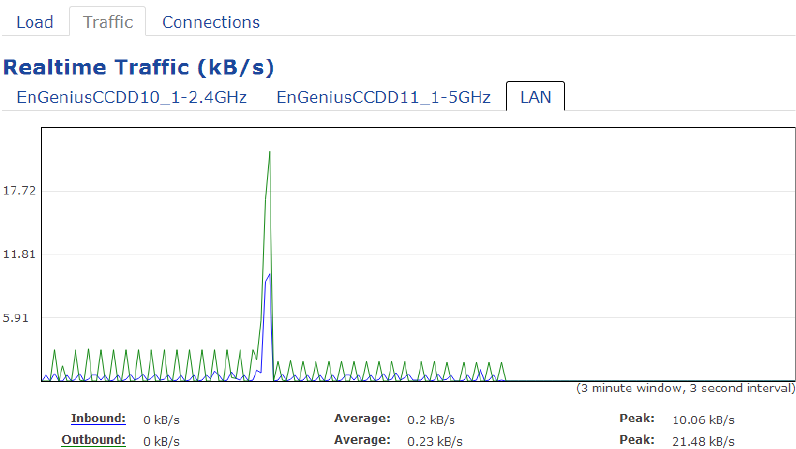This screenshot has height=449, width=796.
Task: Click the 5.91 y-axis label
Action: [x=16, y=318]
